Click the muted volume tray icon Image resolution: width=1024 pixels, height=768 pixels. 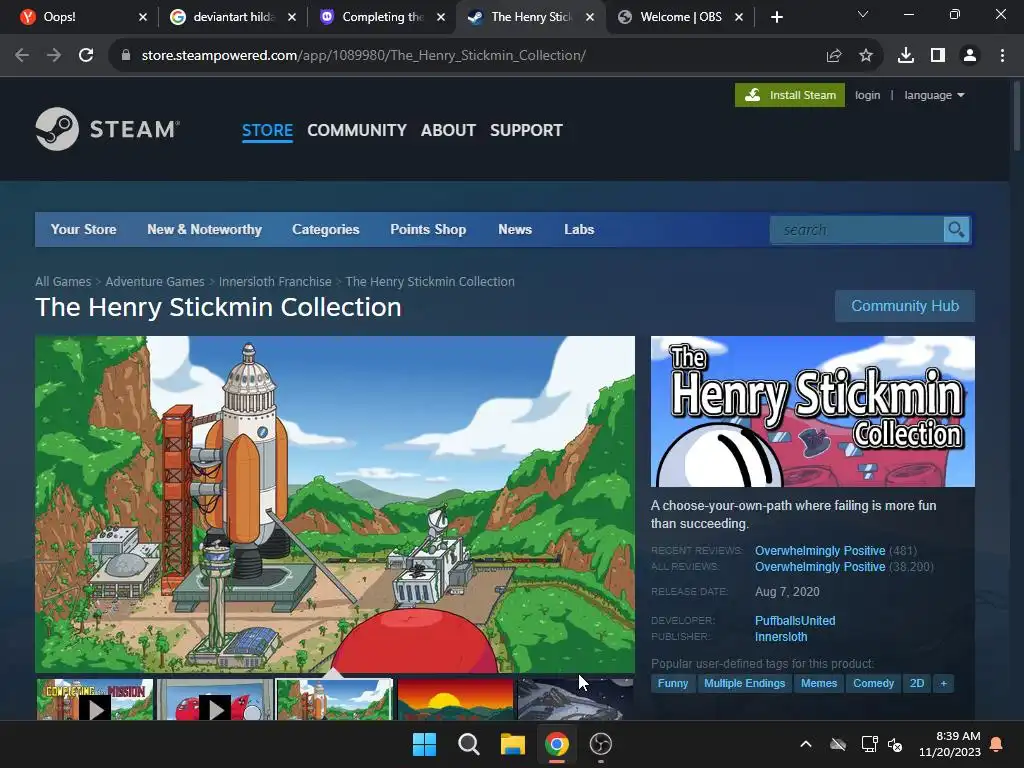(x=895, y=744)
